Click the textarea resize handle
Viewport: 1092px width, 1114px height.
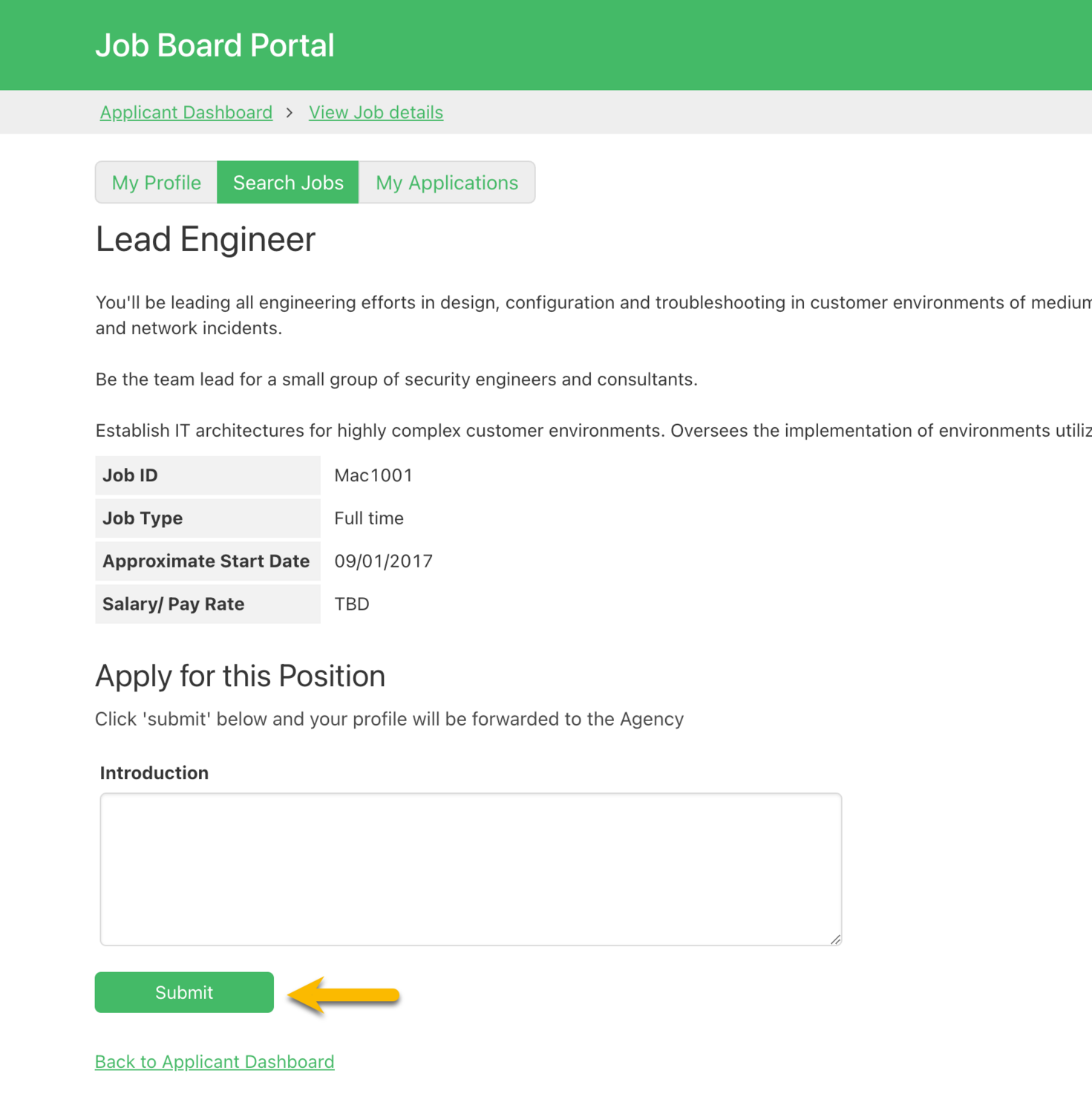[837, 938]
